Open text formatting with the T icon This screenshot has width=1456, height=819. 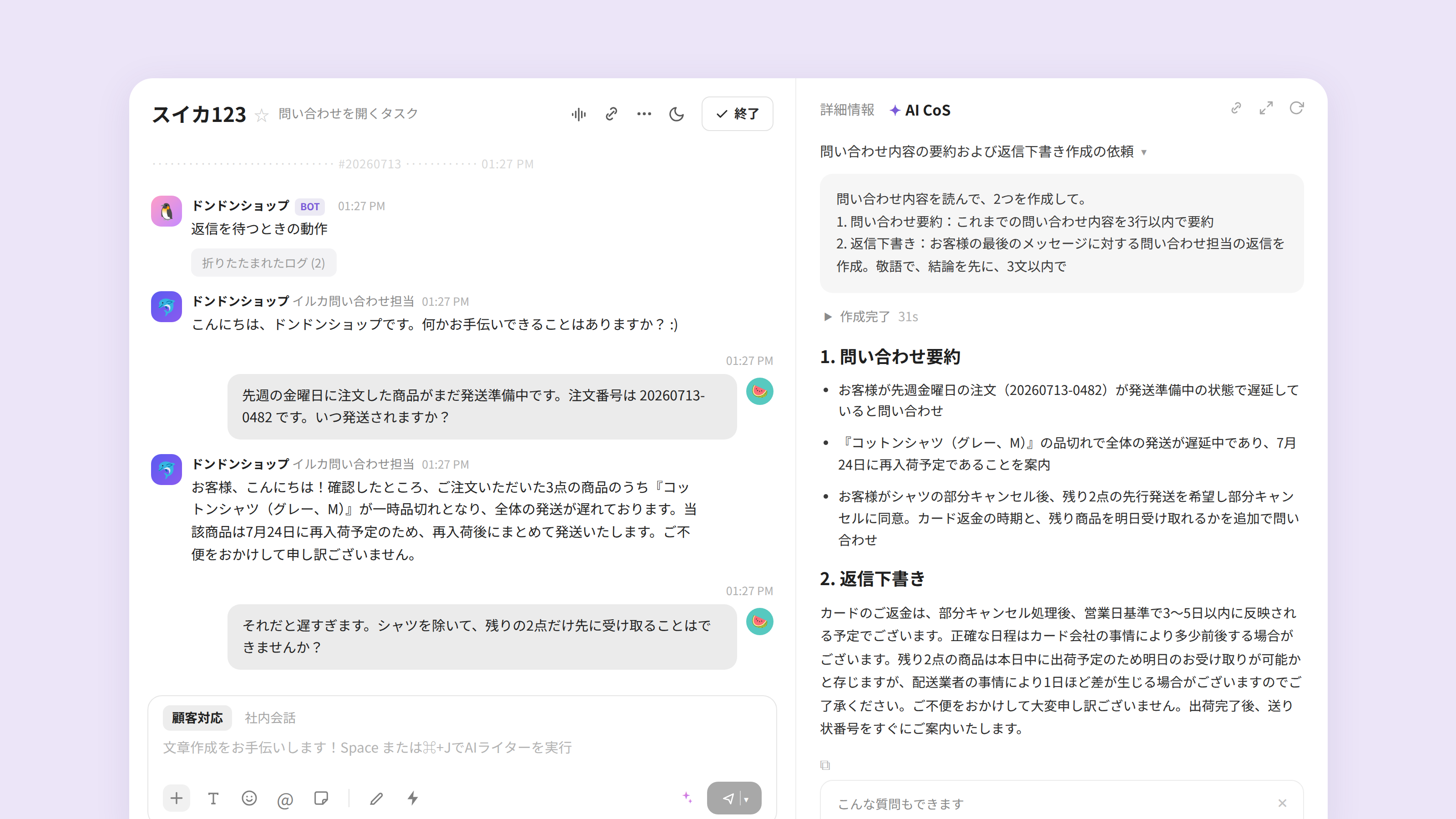213,798
